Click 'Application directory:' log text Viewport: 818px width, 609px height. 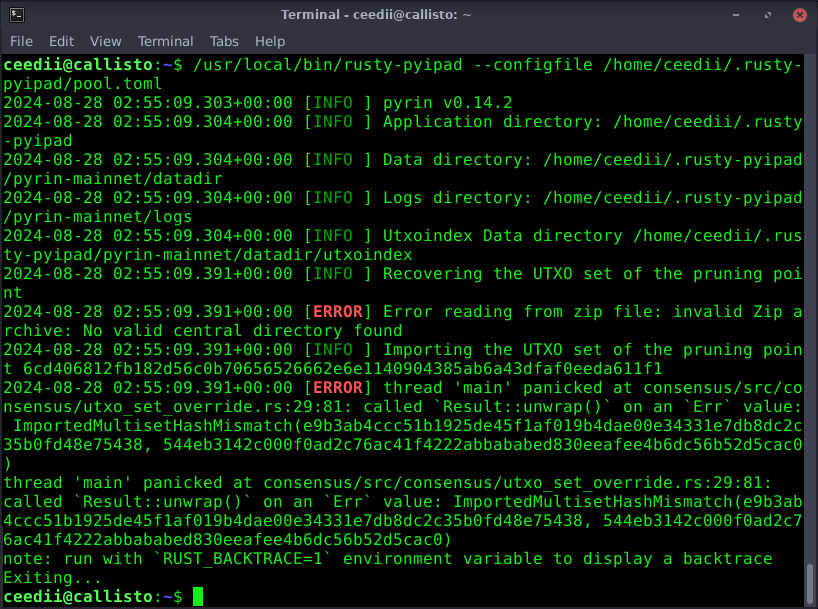click(x=492, y=122)
